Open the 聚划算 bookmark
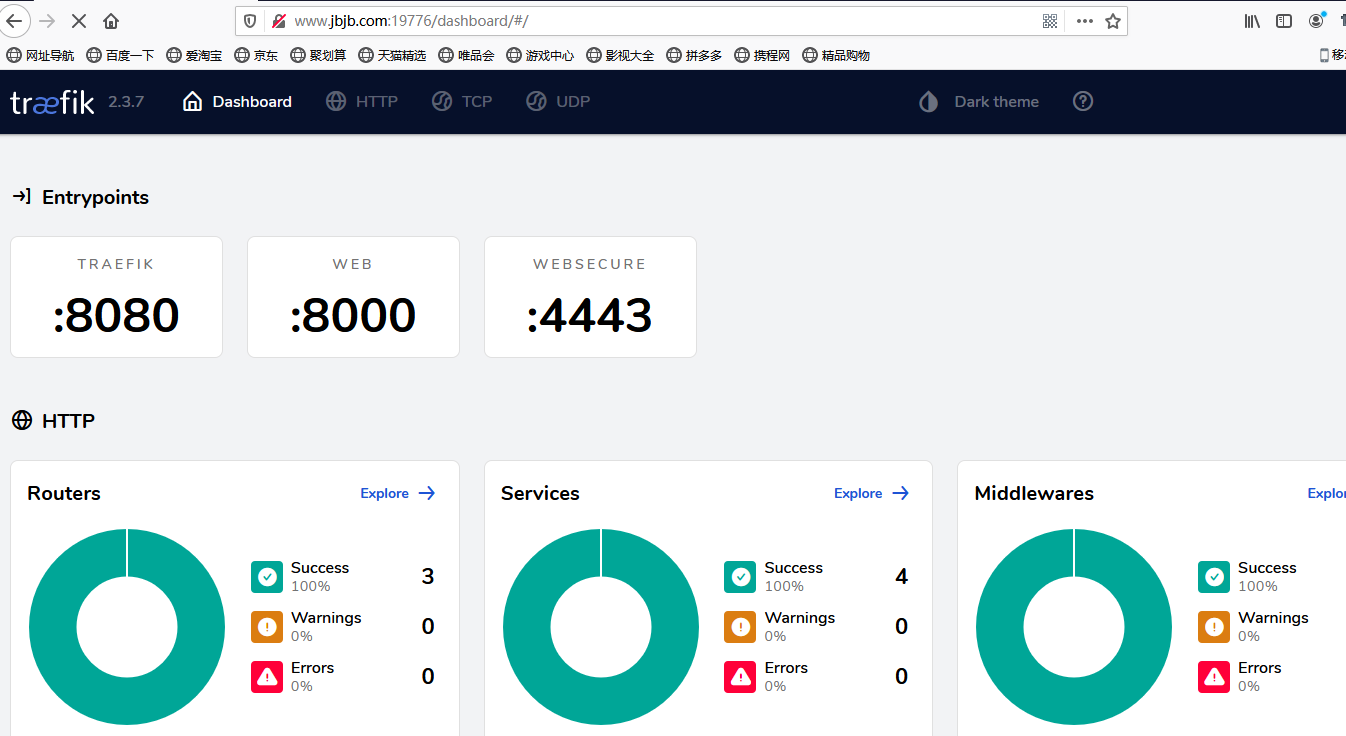The image size is (1346, 736). tap(318, 56)
